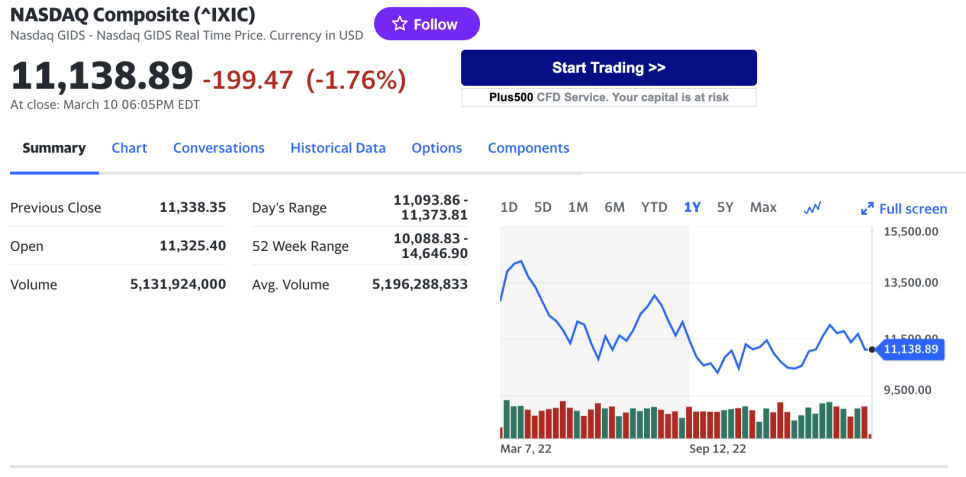Click the 15,500.00 y-axis label
The image size is (966, 477).
tap(911, 231)
